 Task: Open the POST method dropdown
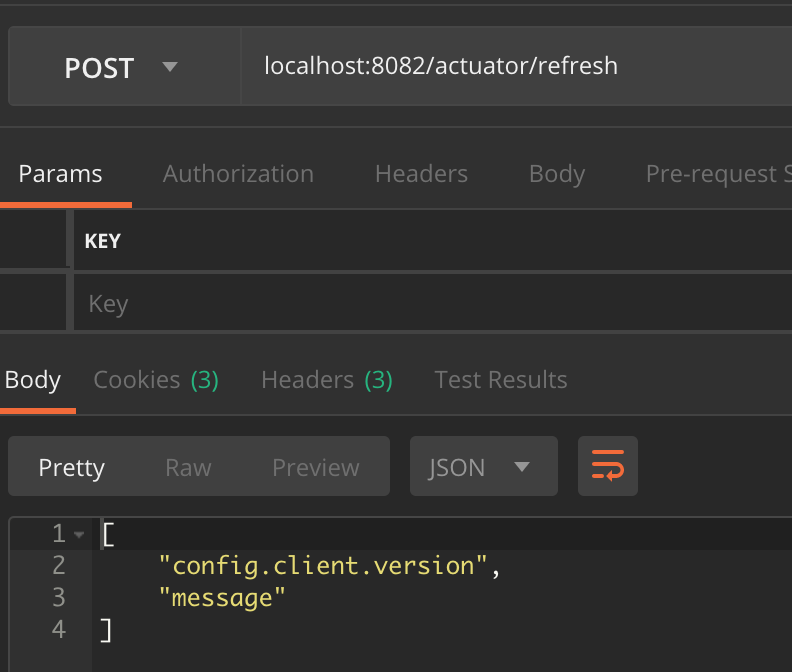coord(124,66)
